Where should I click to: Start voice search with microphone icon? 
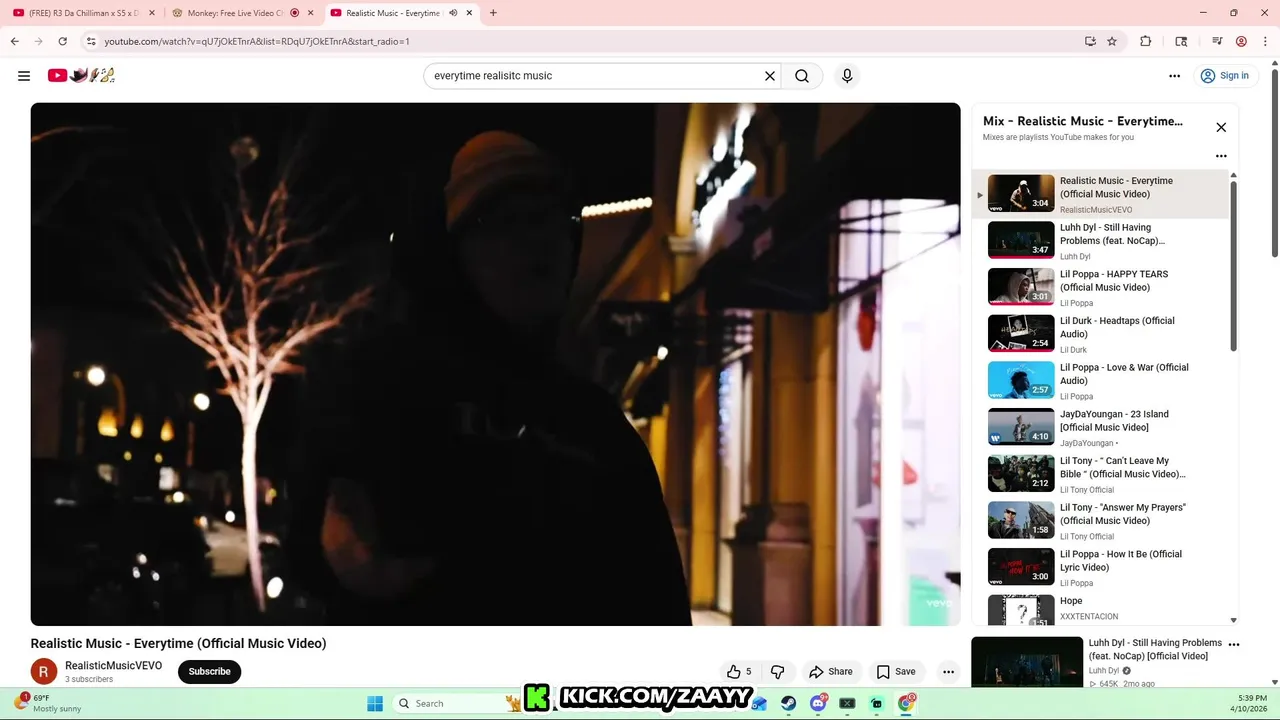click(847, 76)
